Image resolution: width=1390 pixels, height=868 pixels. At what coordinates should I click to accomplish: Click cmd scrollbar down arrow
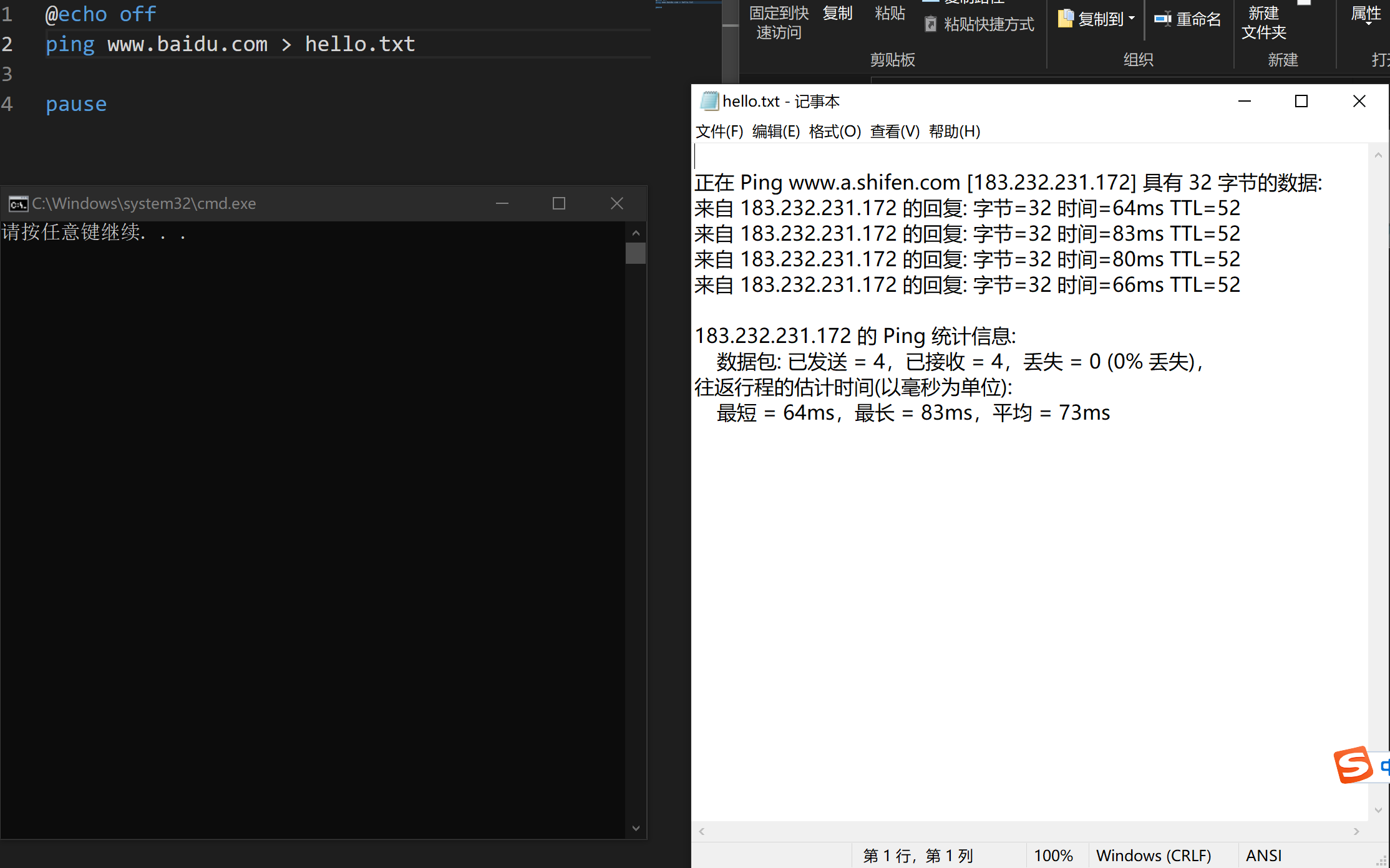636,828
